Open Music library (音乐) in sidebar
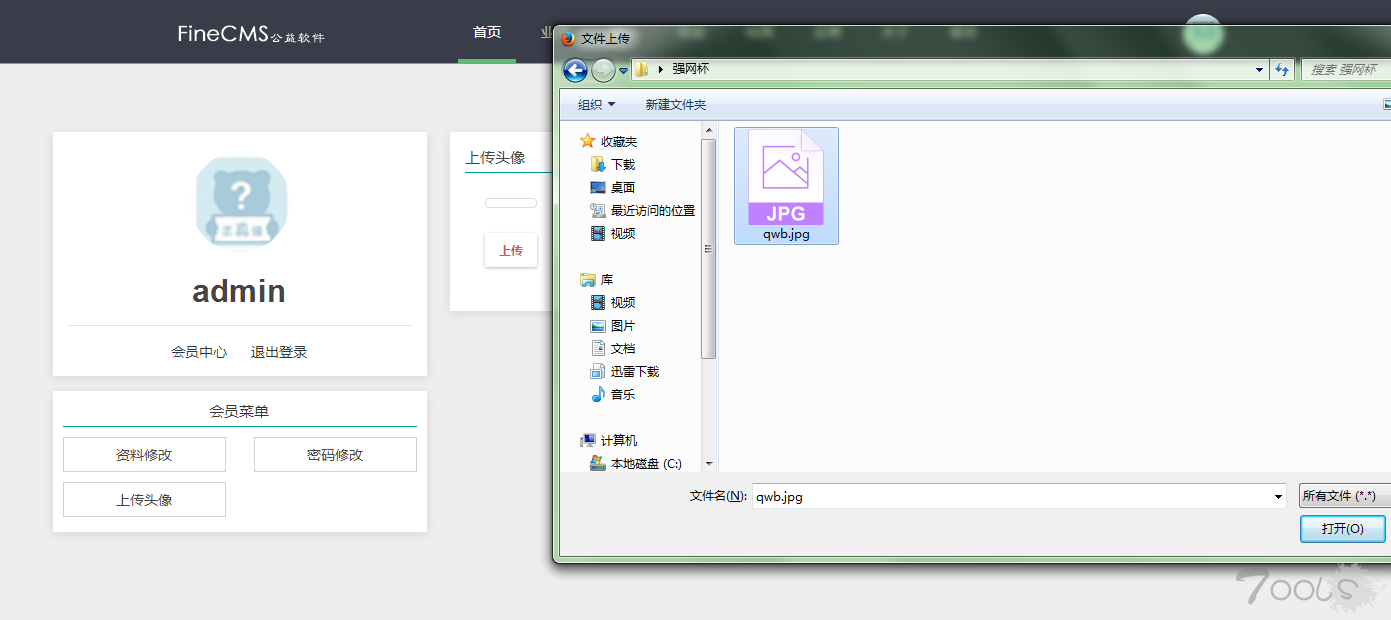1391x620 pixels. coord(622,394)
